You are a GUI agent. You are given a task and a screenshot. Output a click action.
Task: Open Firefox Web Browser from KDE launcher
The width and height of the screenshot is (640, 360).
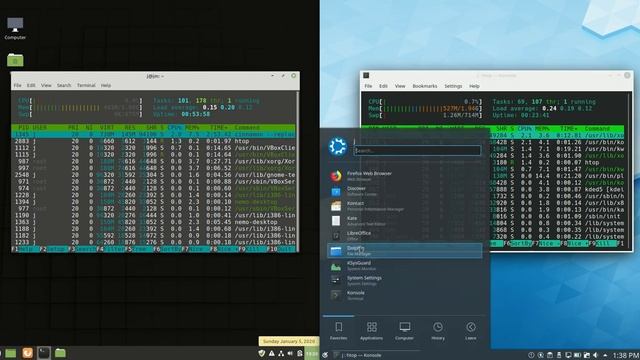pos(404,176)
